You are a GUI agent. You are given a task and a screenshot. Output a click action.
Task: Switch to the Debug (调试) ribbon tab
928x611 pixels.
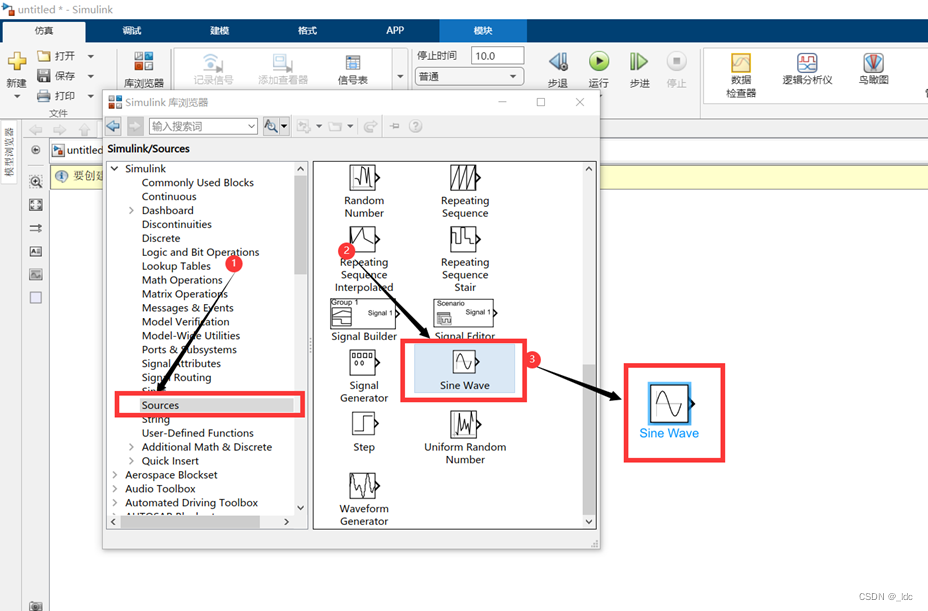click(132, 30)
